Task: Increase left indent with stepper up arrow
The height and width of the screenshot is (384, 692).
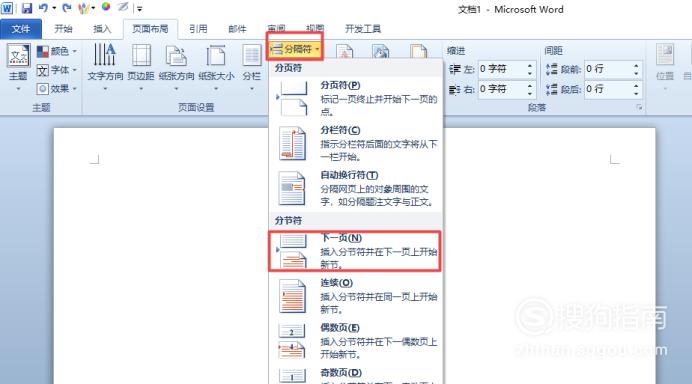Action: coord(530,66)
